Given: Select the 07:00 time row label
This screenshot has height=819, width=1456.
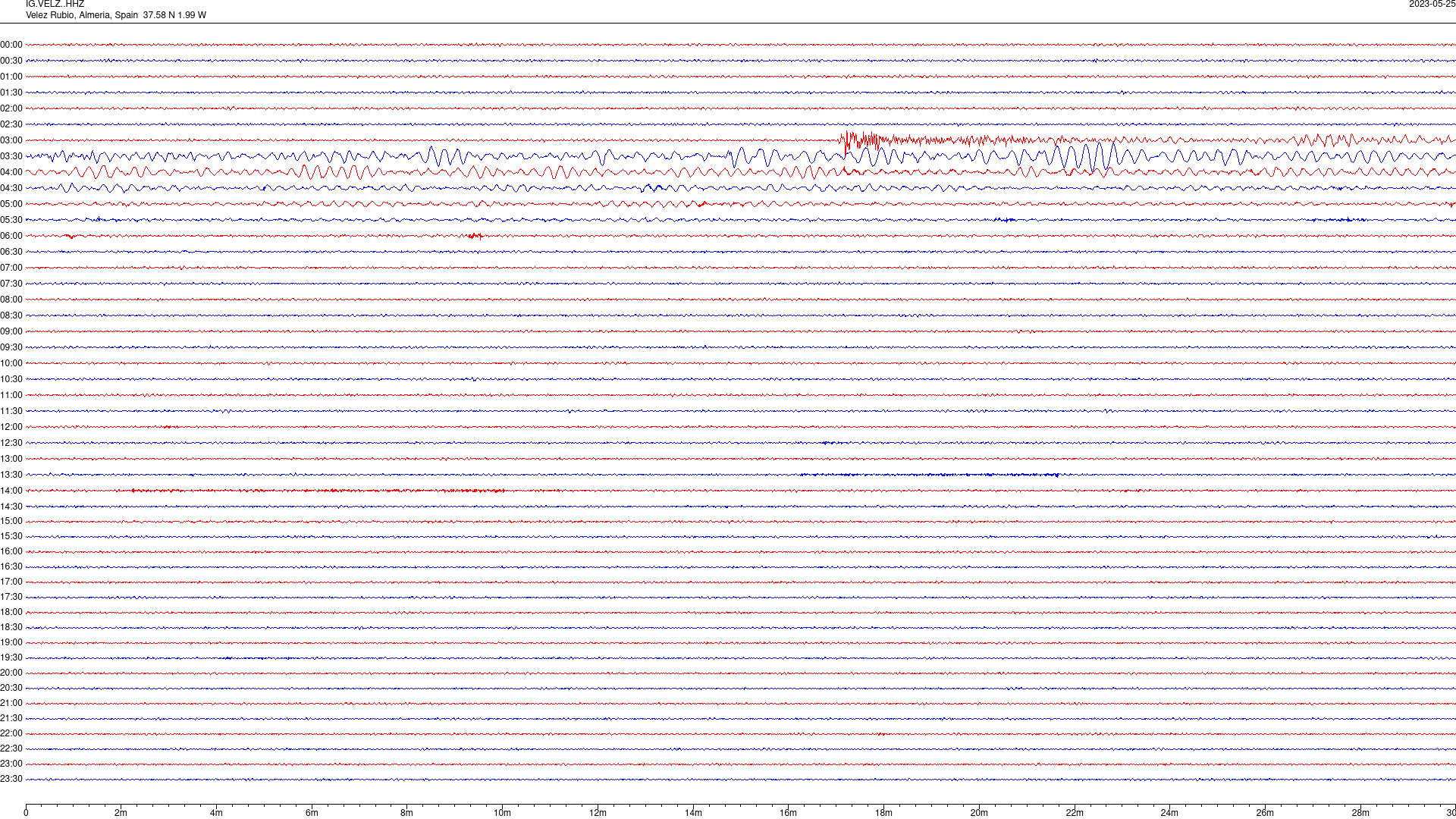Looking at the screenshot, I should tap(11, 268).
